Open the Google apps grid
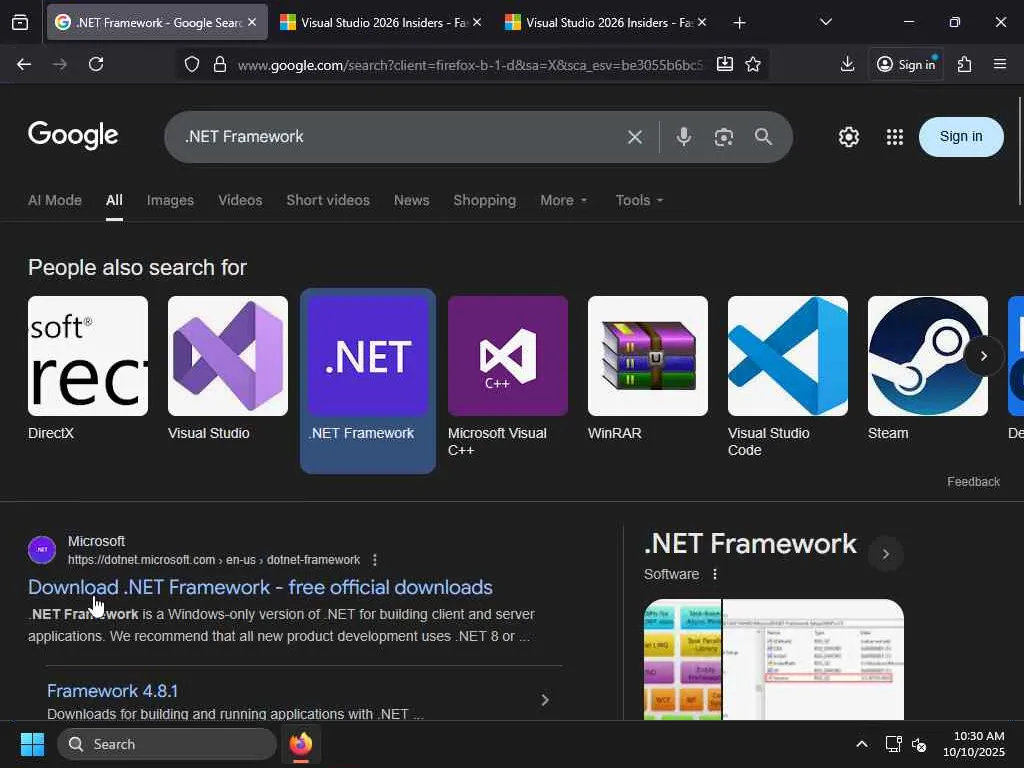 point(895,136)
